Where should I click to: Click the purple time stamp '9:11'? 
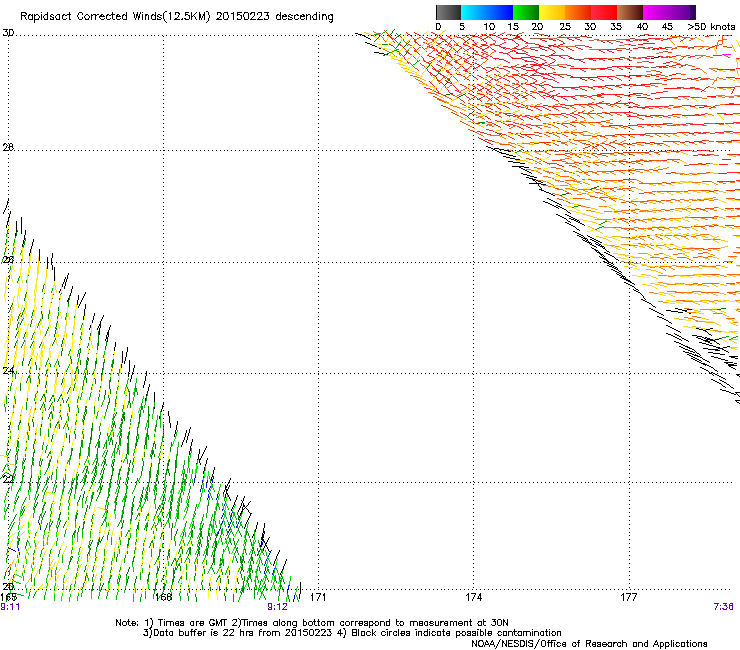tap(10, 607)
